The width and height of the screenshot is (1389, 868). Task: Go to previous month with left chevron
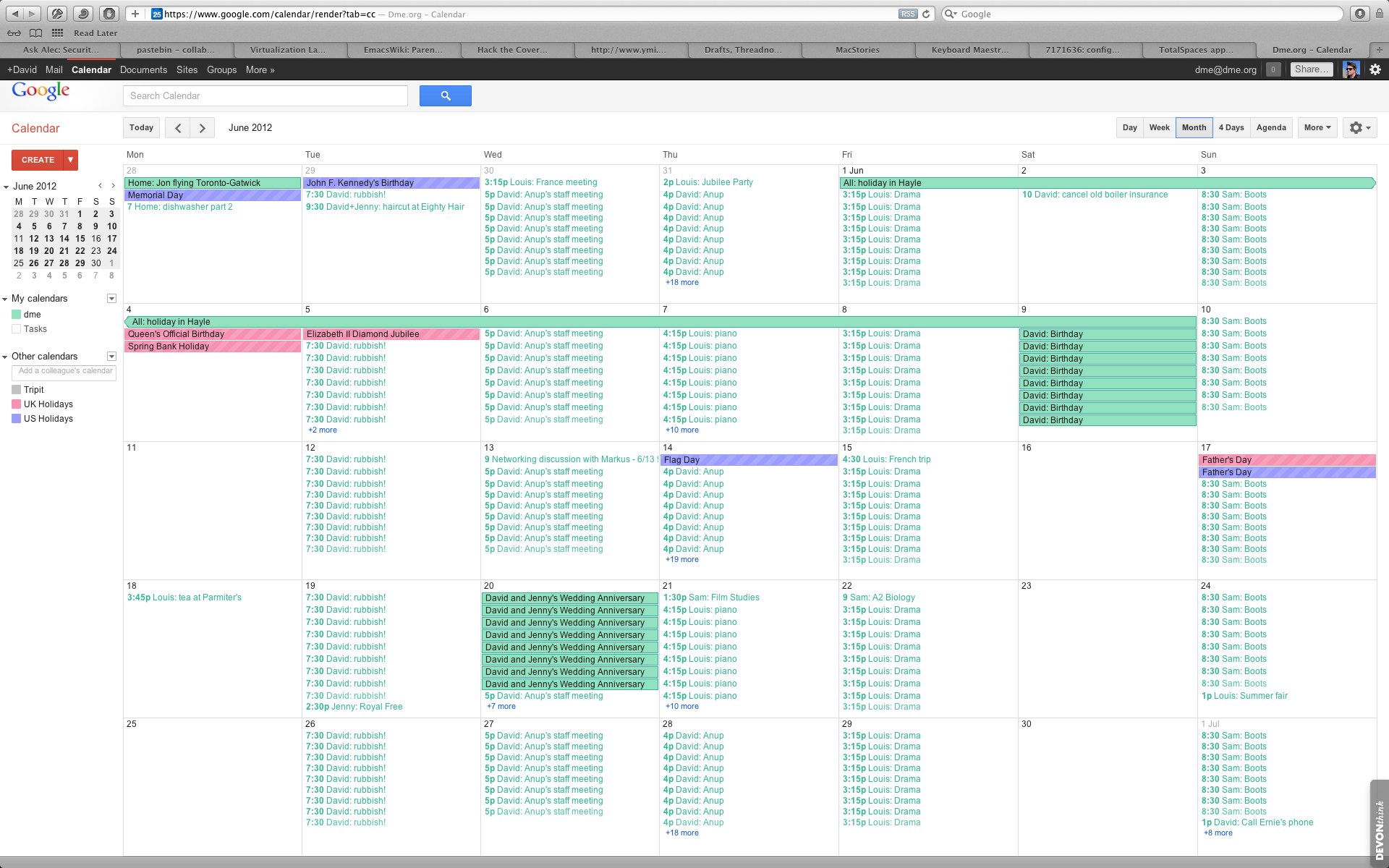[x=178, y=128]
